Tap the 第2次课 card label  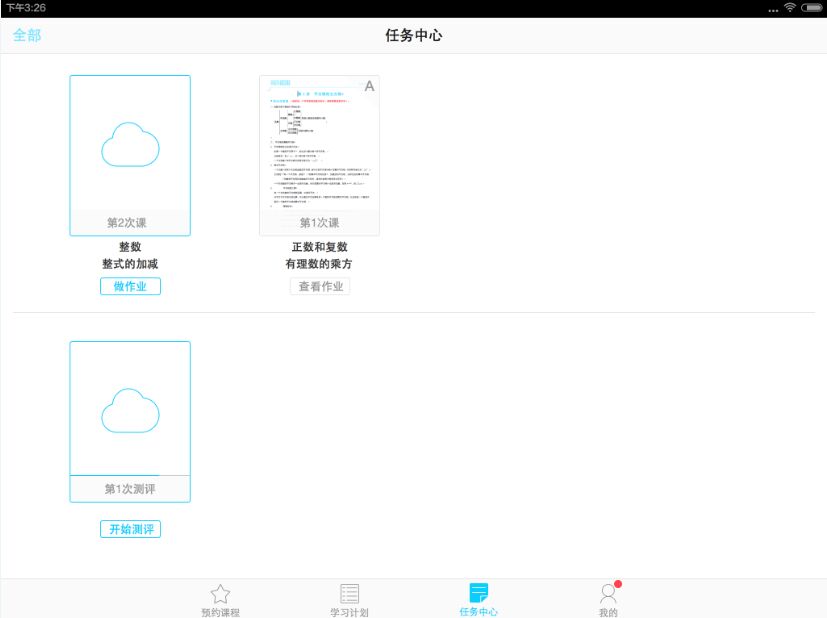tap(130, 223)
